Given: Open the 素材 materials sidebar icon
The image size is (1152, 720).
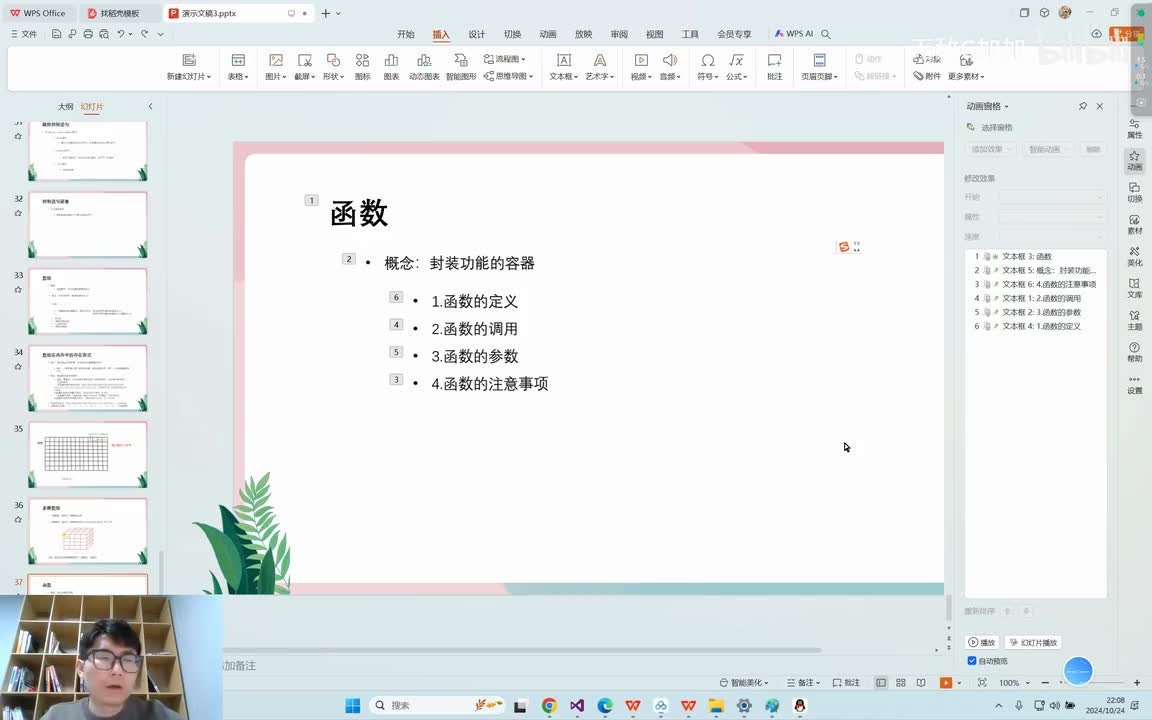Looking at the screenshot, I should click(1134, 225).
